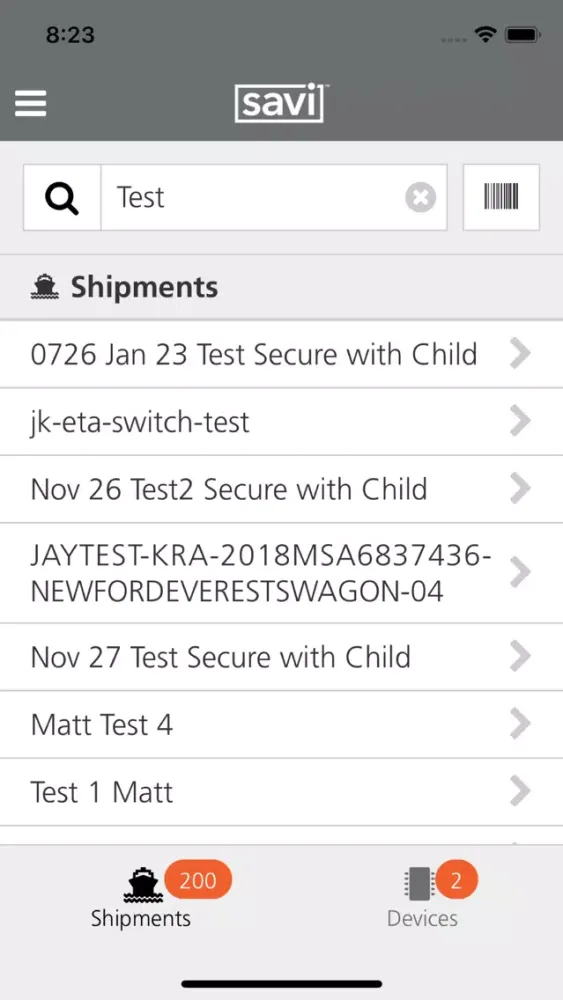Tap the 200 badge on the Shipments tab
This screenshot has width=563, height=1000.
coord(198,881)
